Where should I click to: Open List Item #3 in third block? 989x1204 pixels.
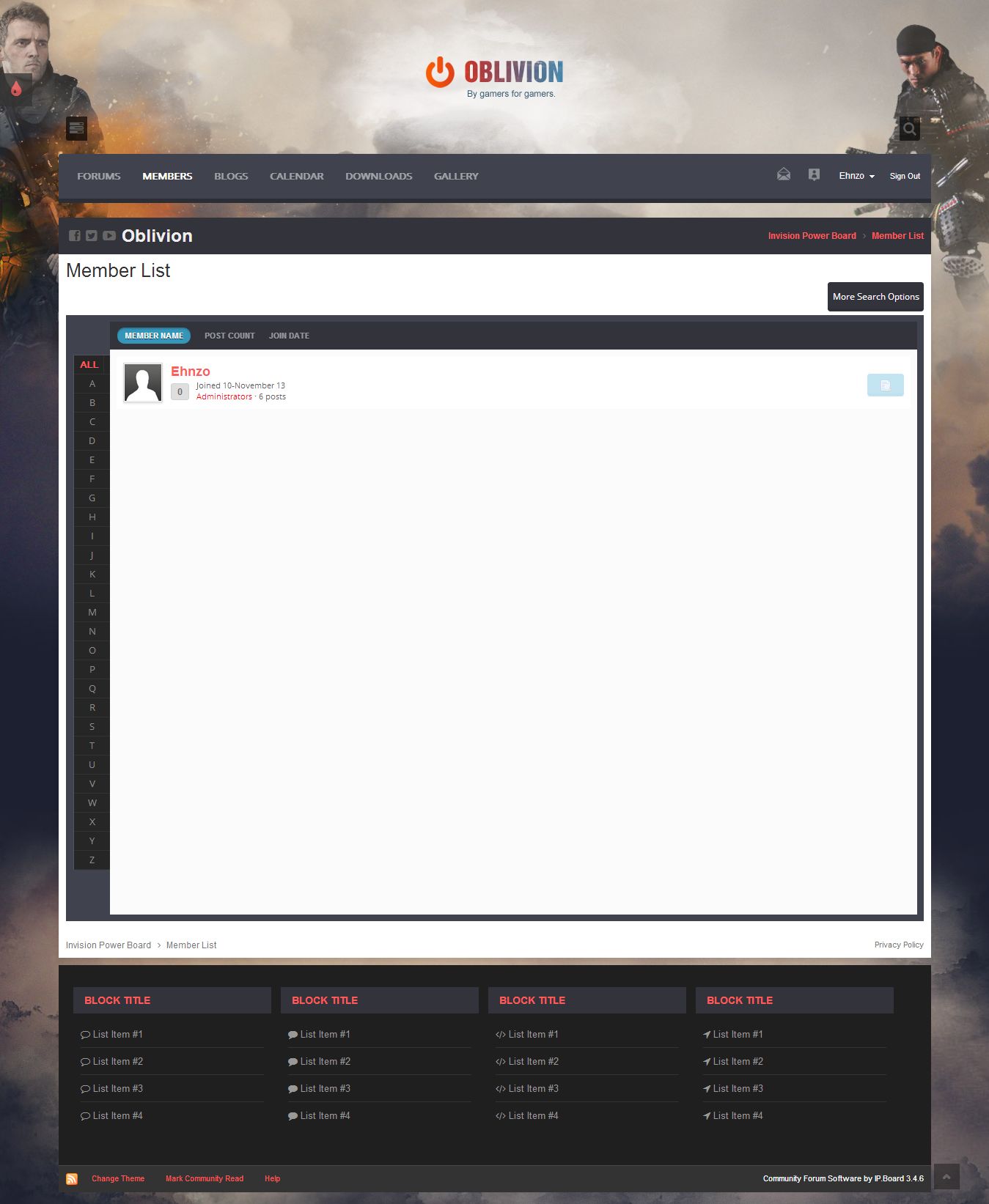click(x=533, y=1089)
